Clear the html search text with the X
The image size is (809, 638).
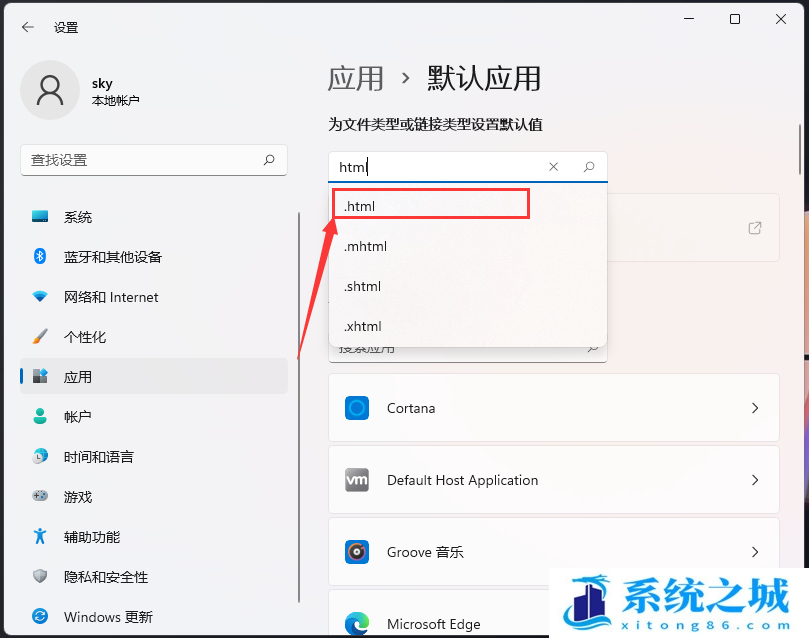(x=554, y=167)
